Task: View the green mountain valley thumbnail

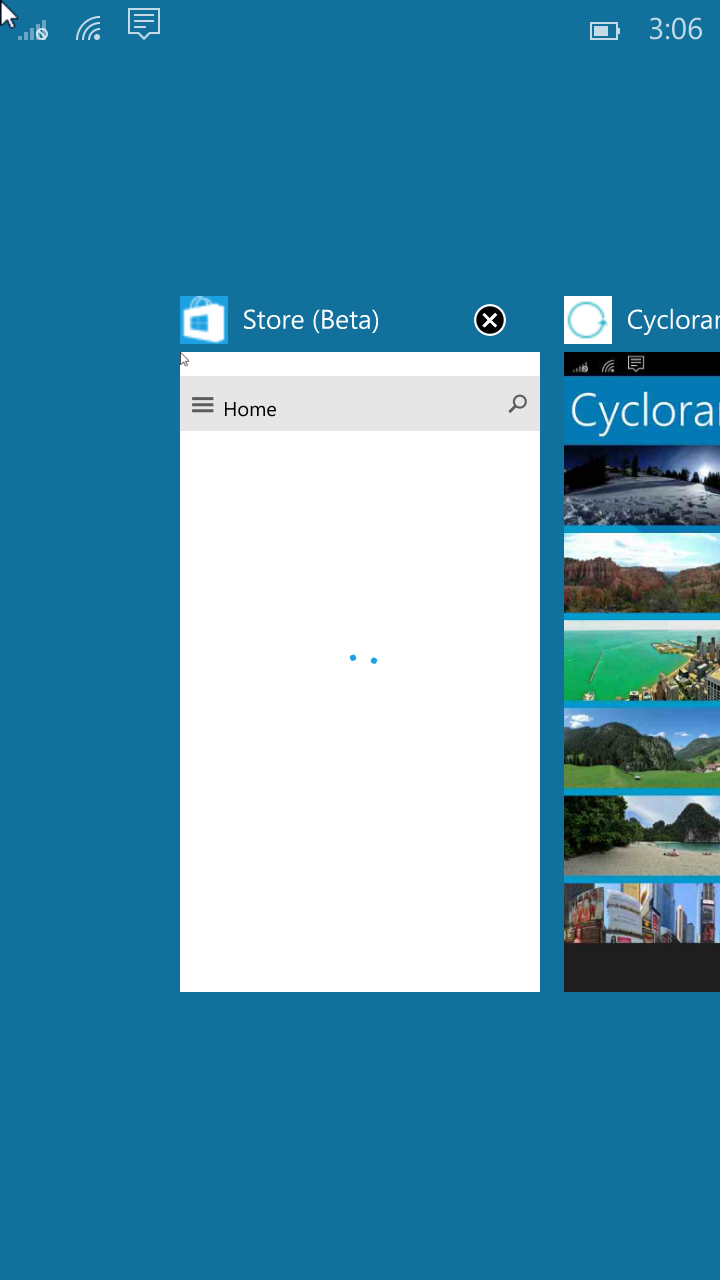Action: tap(642, 748)
